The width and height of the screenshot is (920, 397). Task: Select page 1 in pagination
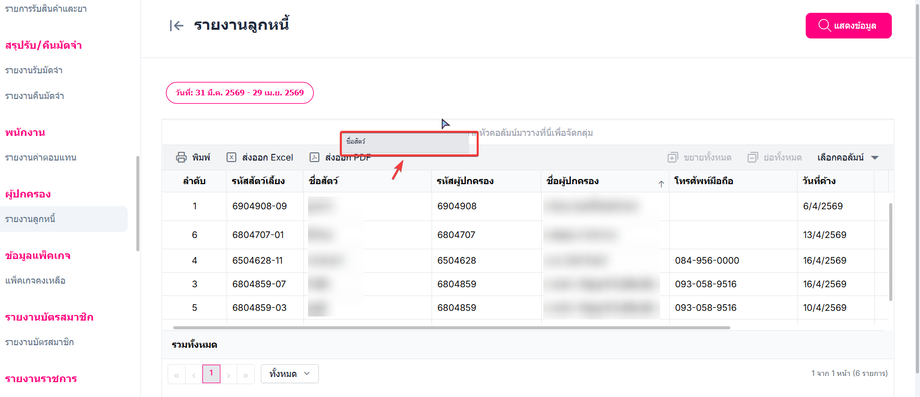[211, 374]
